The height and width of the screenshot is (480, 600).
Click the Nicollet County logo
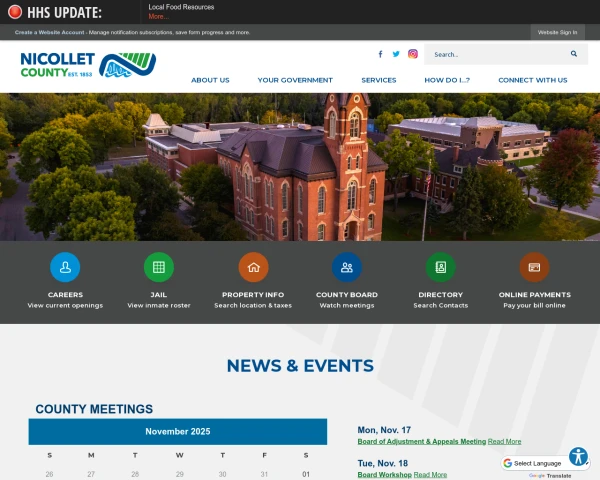tap(88, 65)
